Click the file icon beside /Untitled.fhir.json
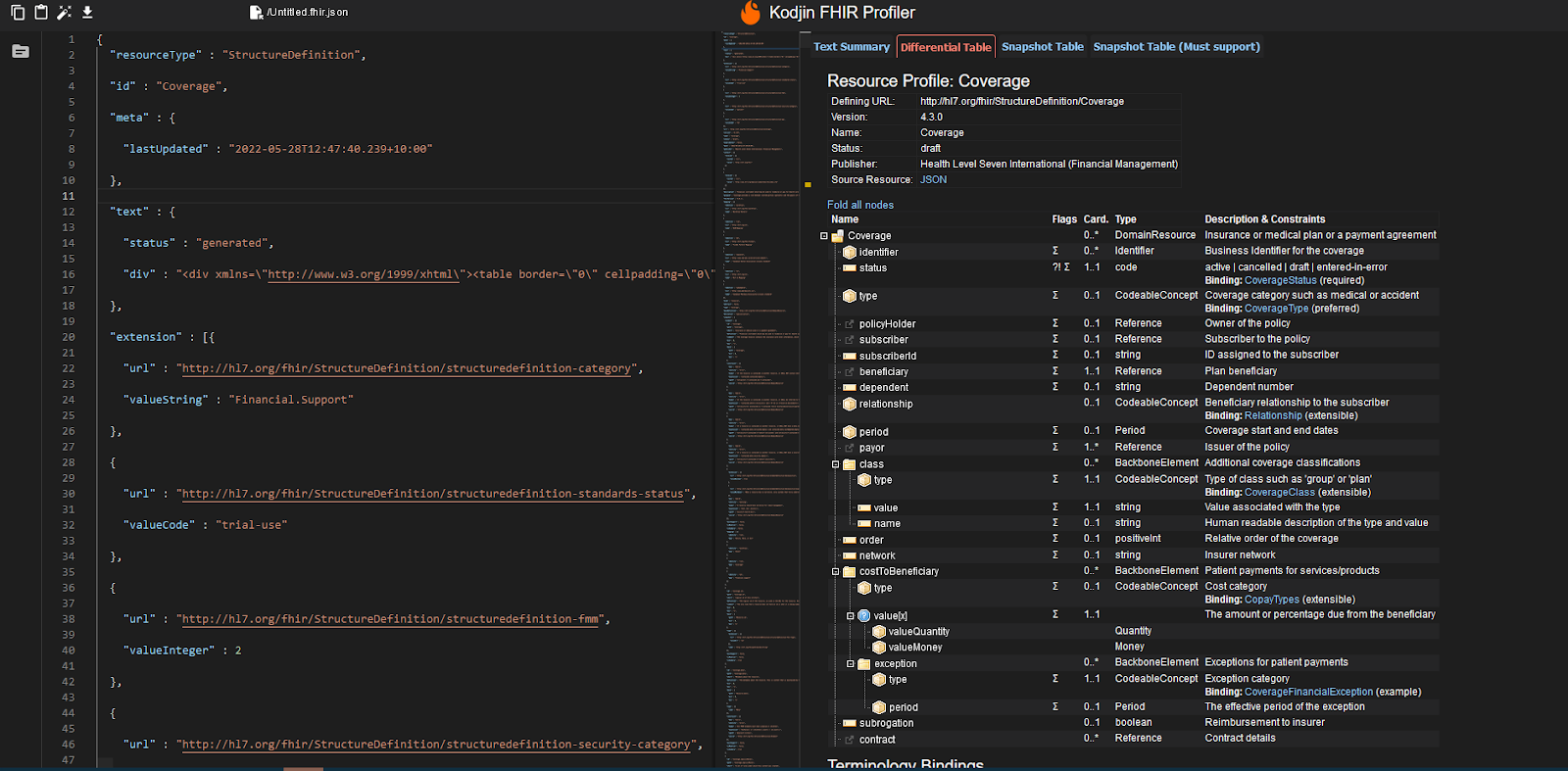Viewport: 1568px width, 771px height. (x=256, y=13)
